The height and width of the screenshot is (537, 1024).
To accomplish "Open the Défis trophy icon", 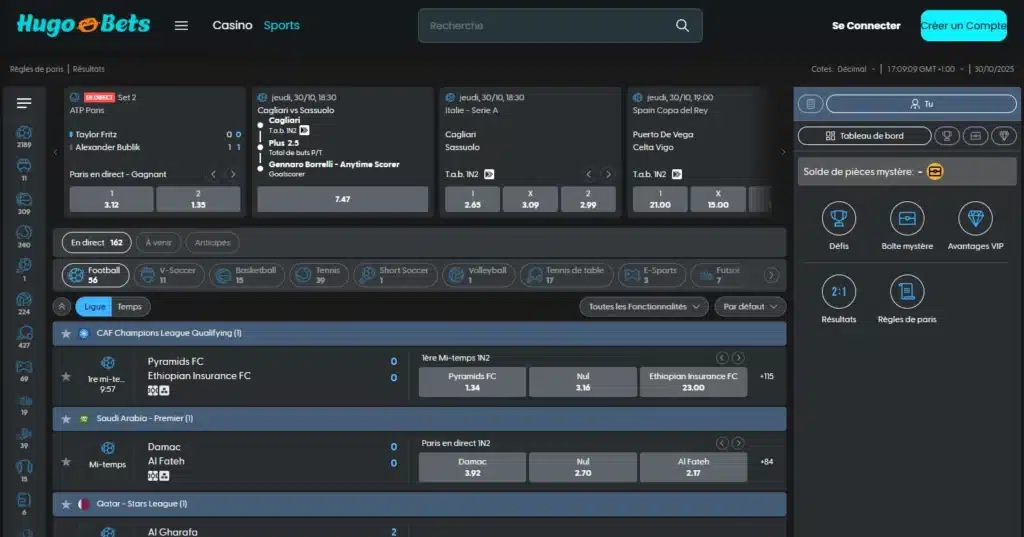I will pyautogui.click(x=839, y=219).
